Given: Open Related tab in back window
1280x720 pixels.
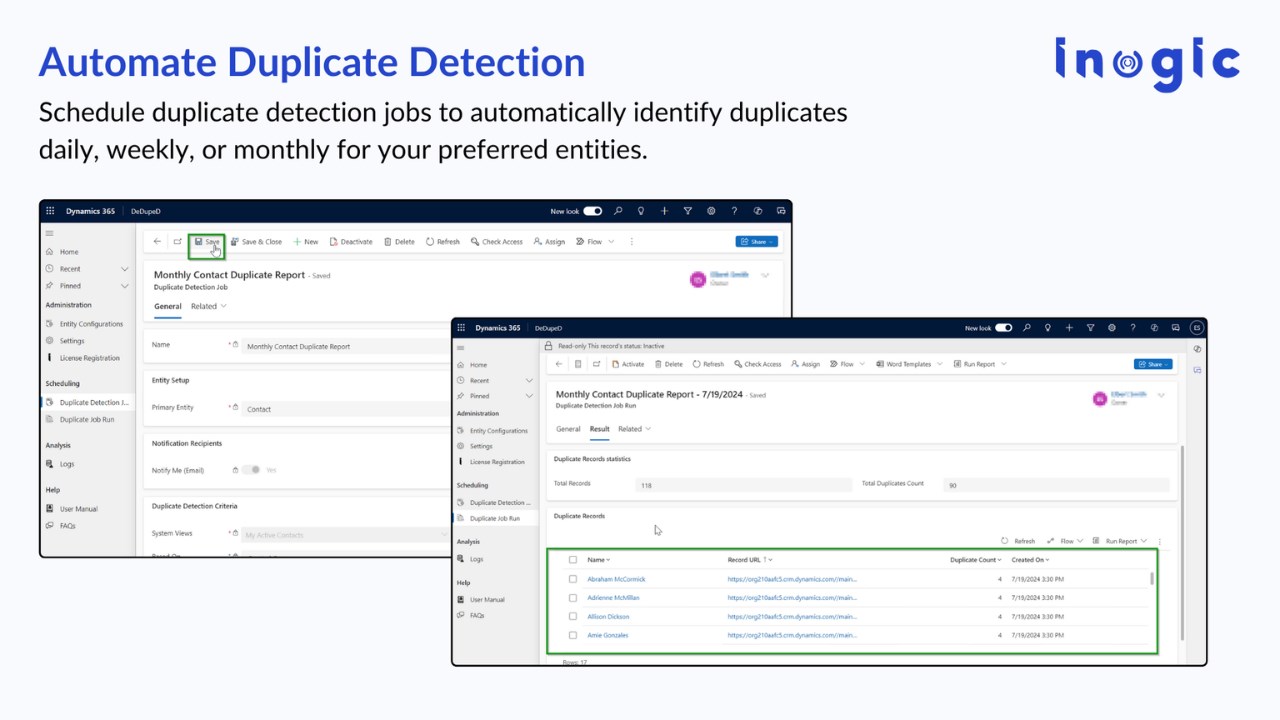Looking at the screenshot, I should (x=209, y=306).
